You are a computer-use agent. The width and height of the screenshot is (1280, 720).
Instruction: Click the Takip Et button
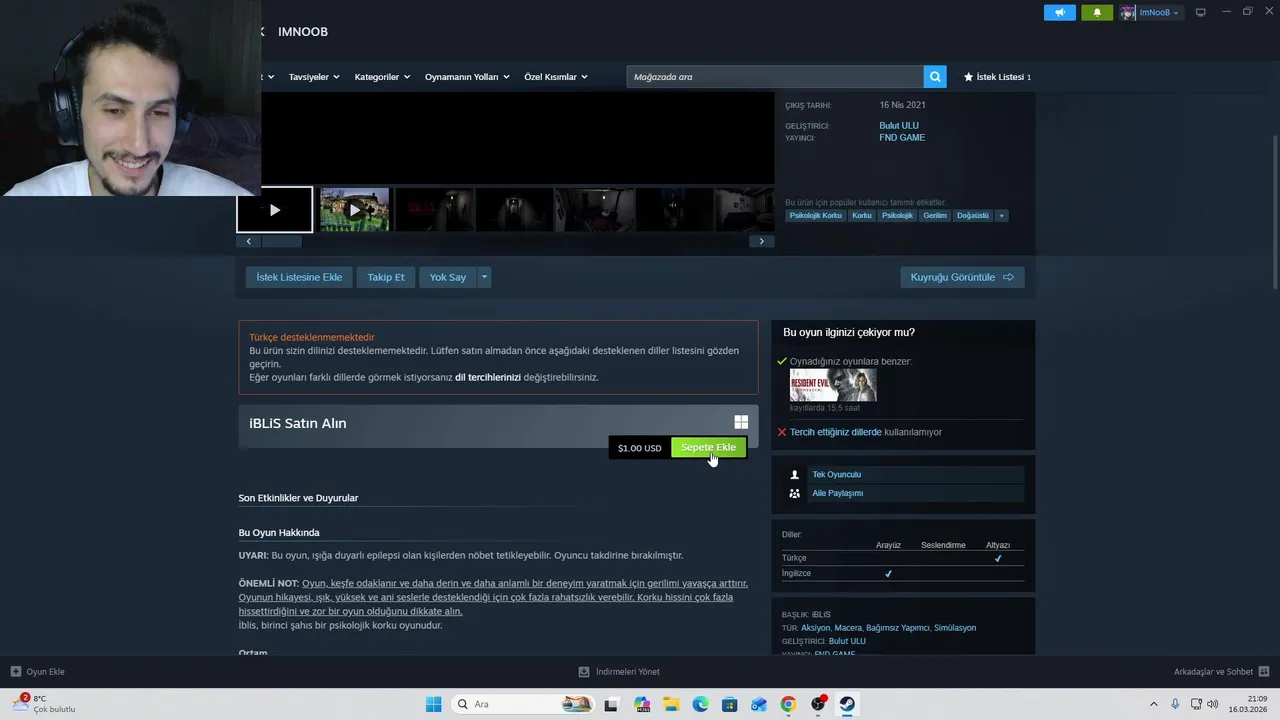point(386,277)
